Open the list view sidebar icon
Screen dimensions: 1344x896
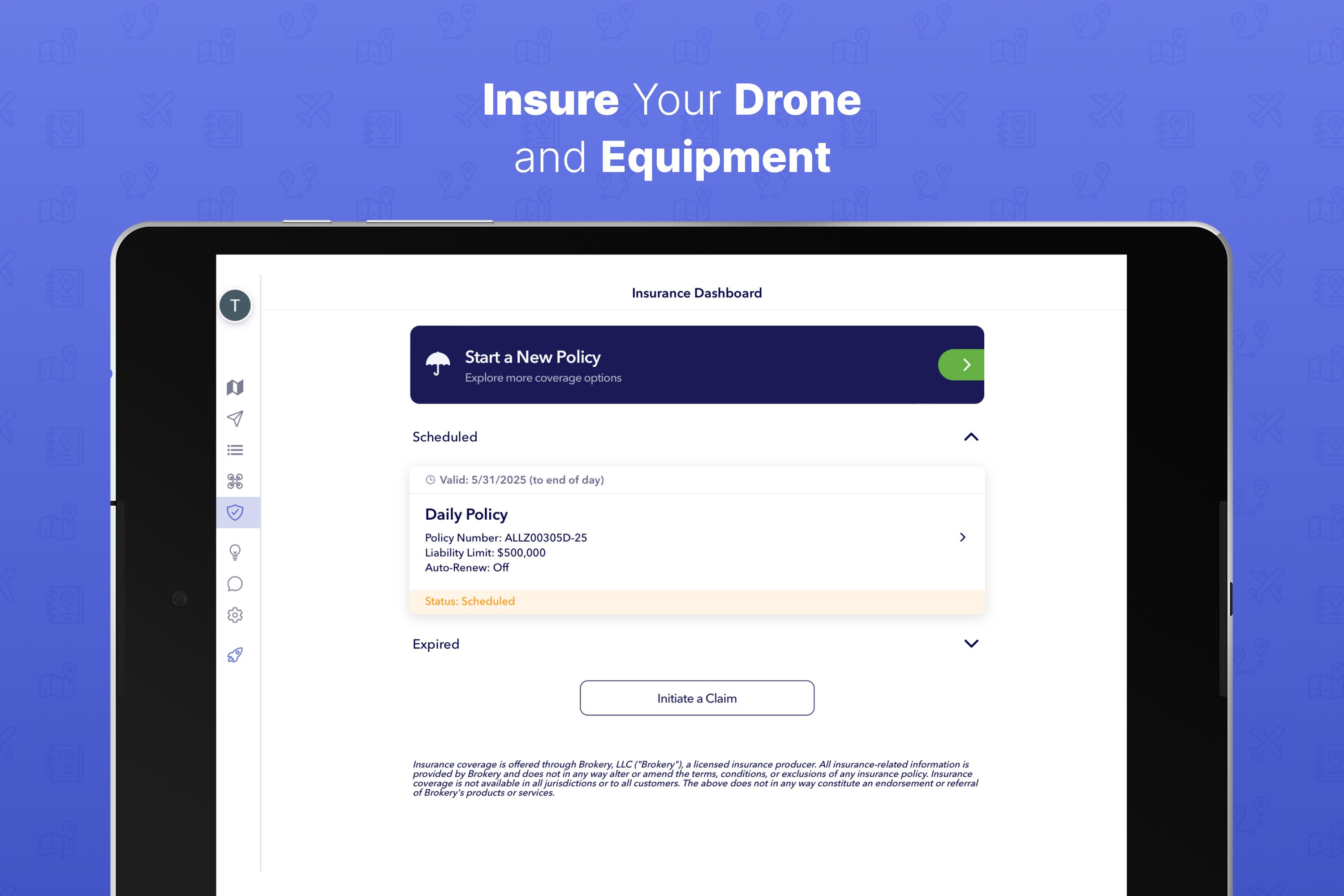[235, 450]
